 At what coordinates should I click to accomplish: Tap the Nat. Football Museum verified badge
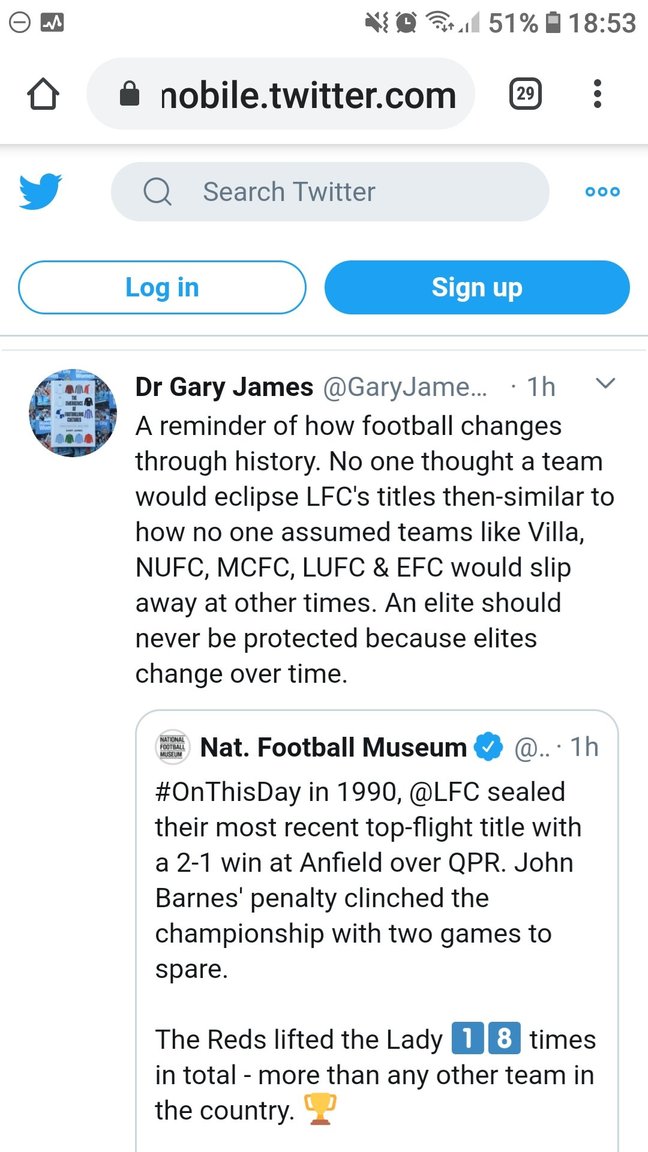pyautogui.click(x=489, y=747)
